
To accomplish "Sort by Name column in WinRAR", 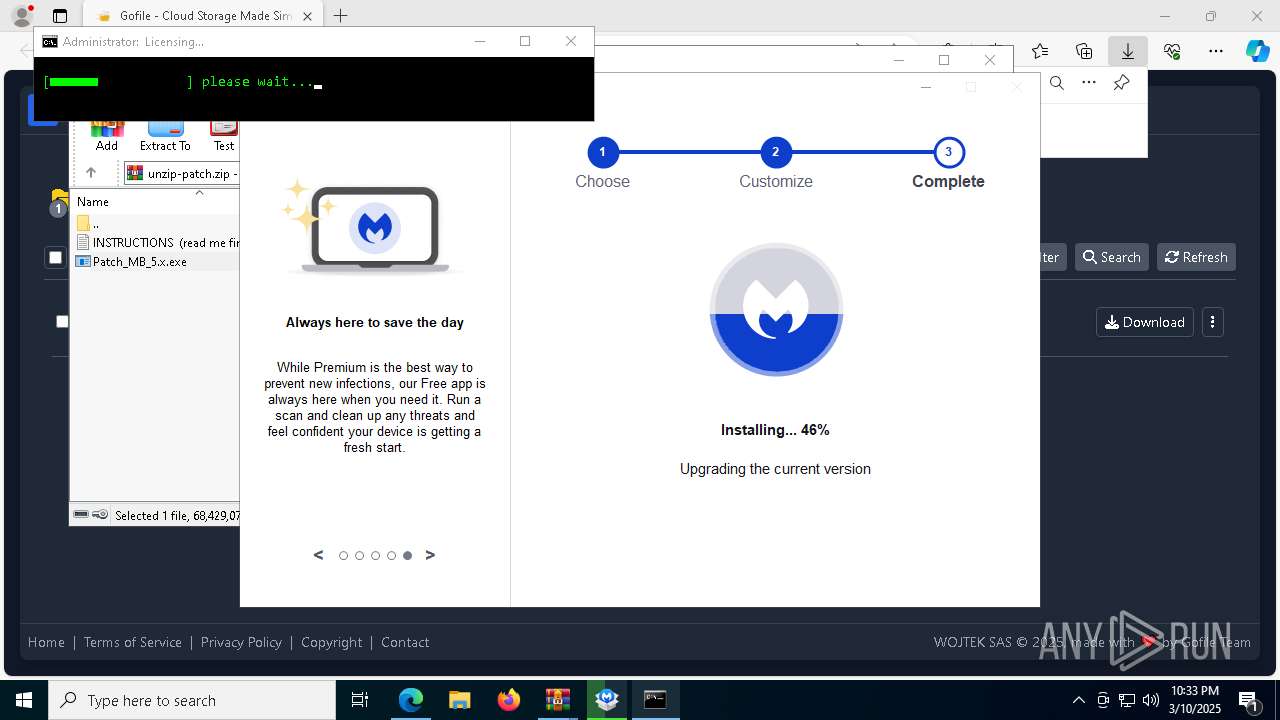I will click(93, 201).
